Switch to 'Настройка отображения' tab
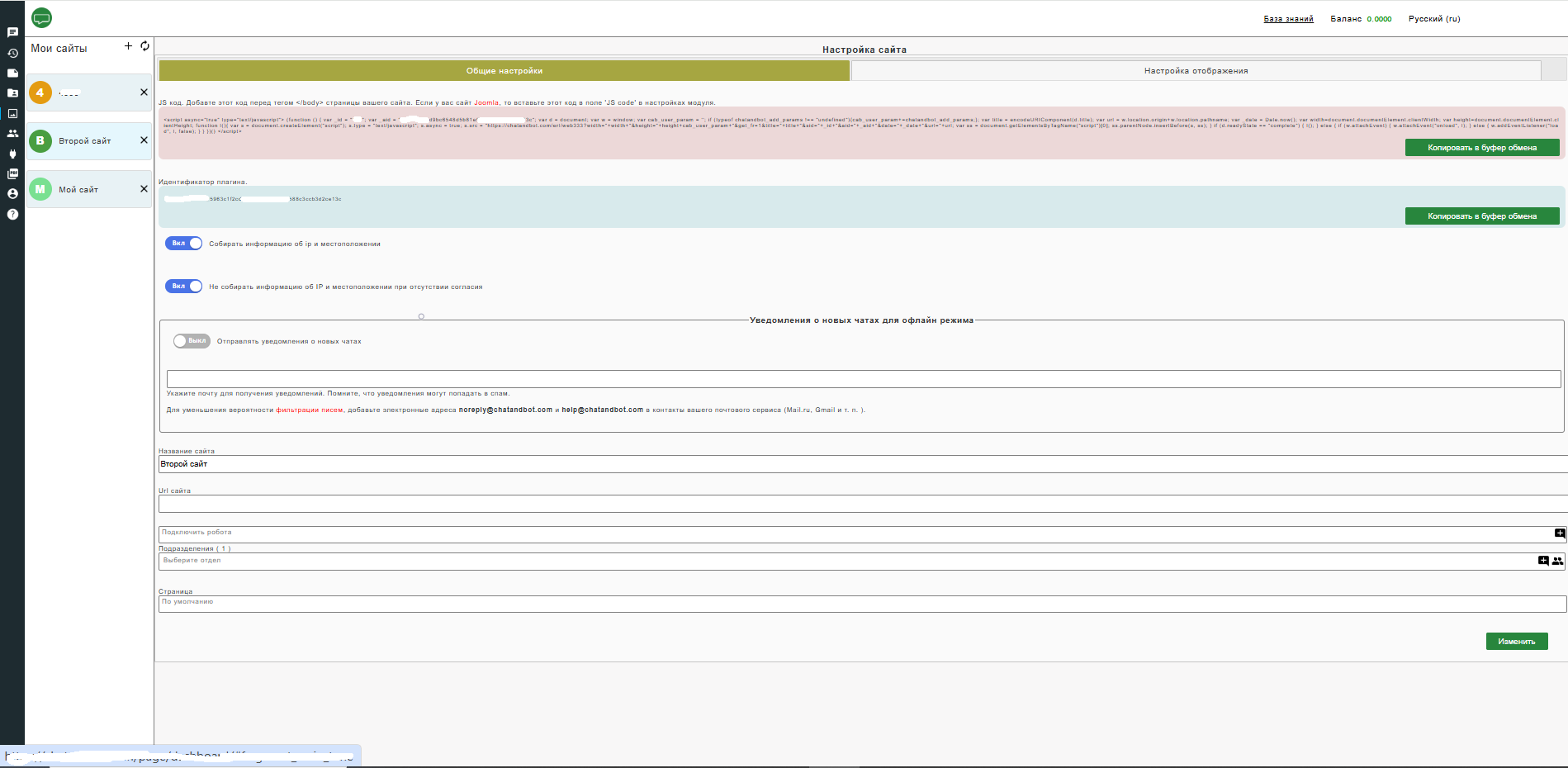Image resolution: width=1568 pixels, height=768 pixels. [x=1195, y=71]
